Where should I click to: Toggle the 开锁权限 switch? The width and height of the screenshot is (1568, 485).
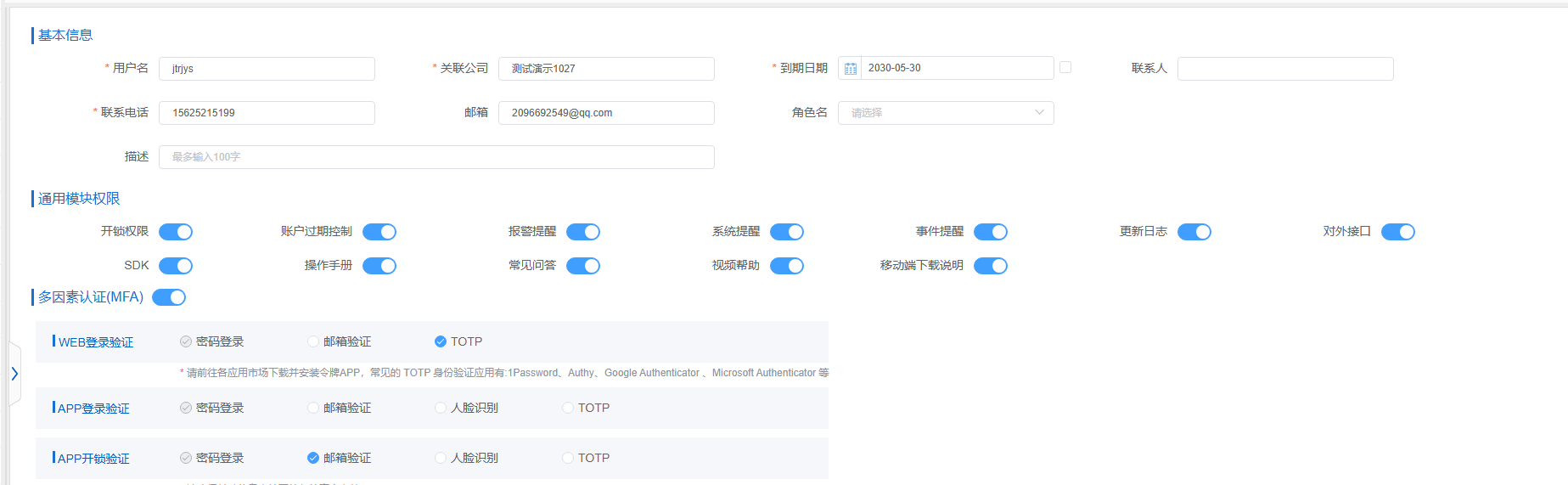[x=176, y=232]
